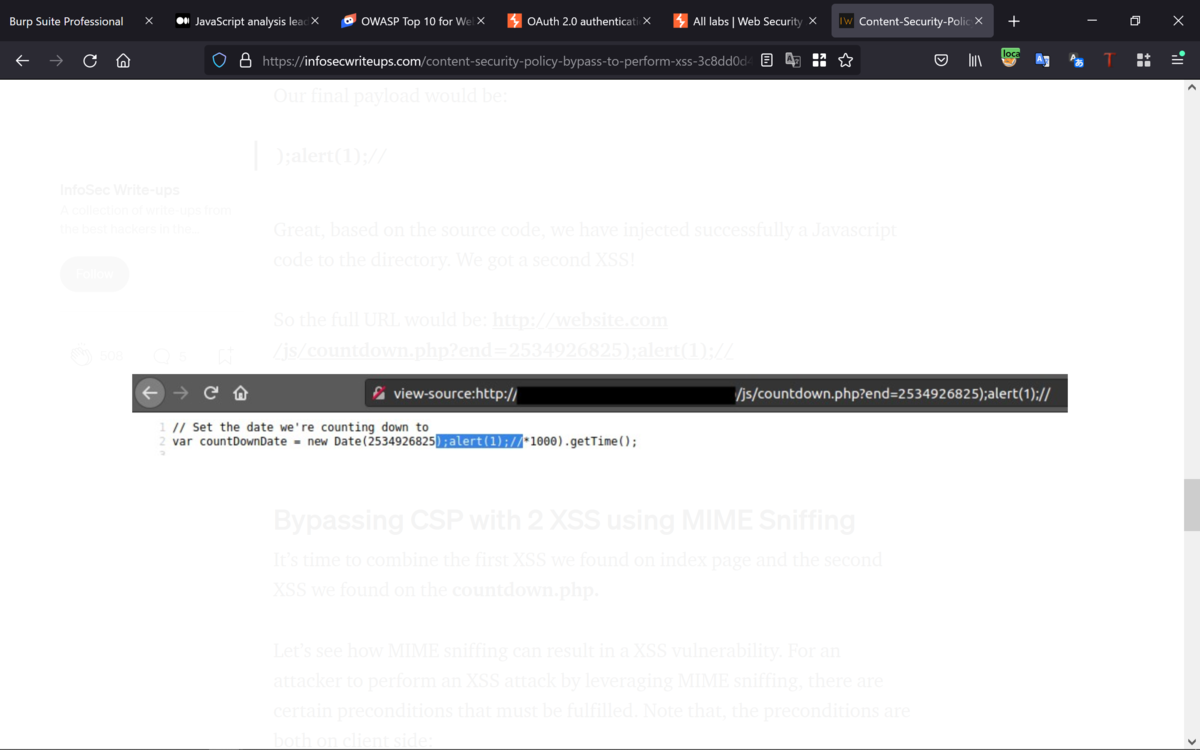
Task: Open the extensions grid with plus icon
Action: tap(1143, 60)
